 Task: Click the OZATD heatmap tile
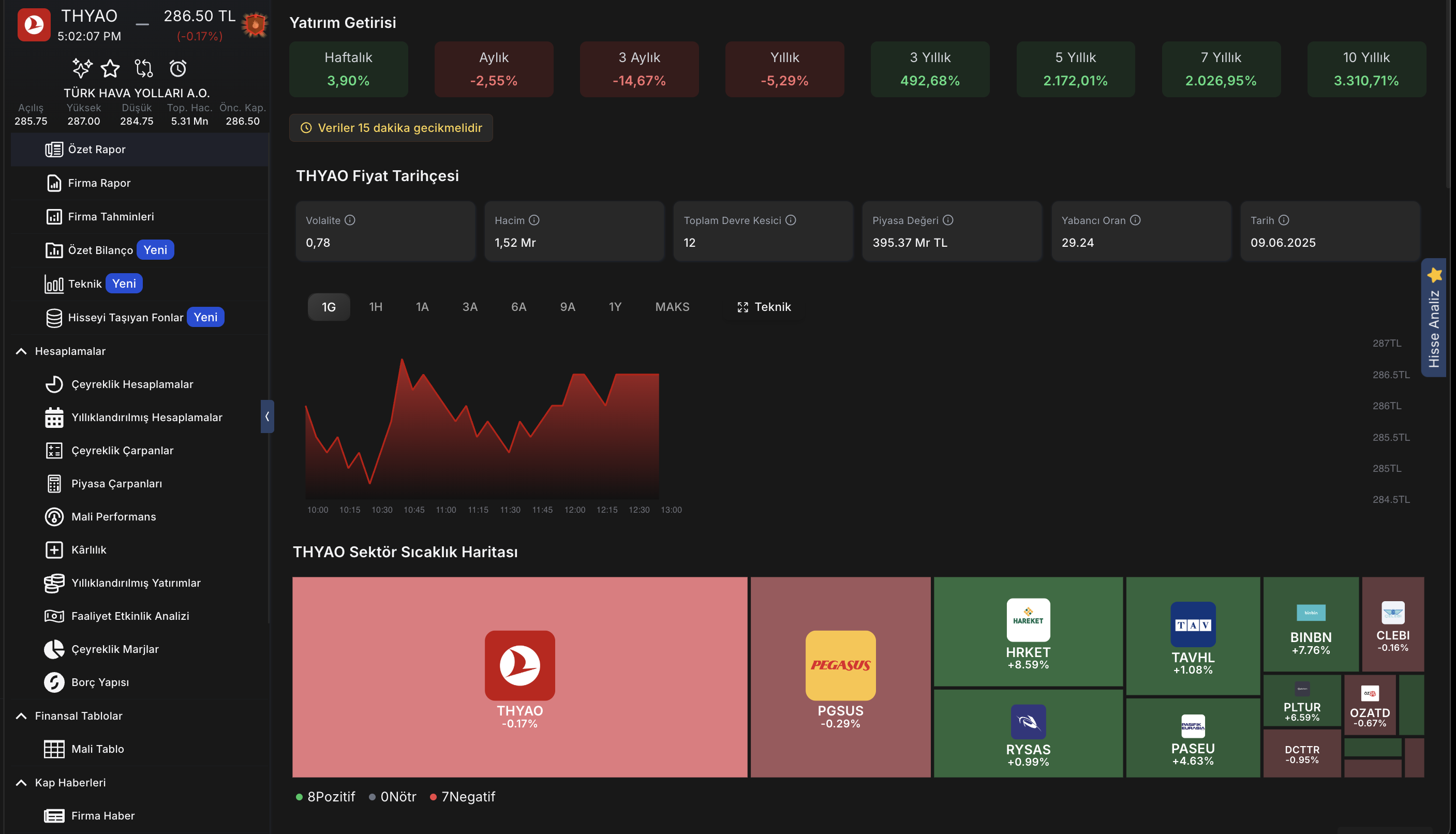click(x=1370, y=705)
